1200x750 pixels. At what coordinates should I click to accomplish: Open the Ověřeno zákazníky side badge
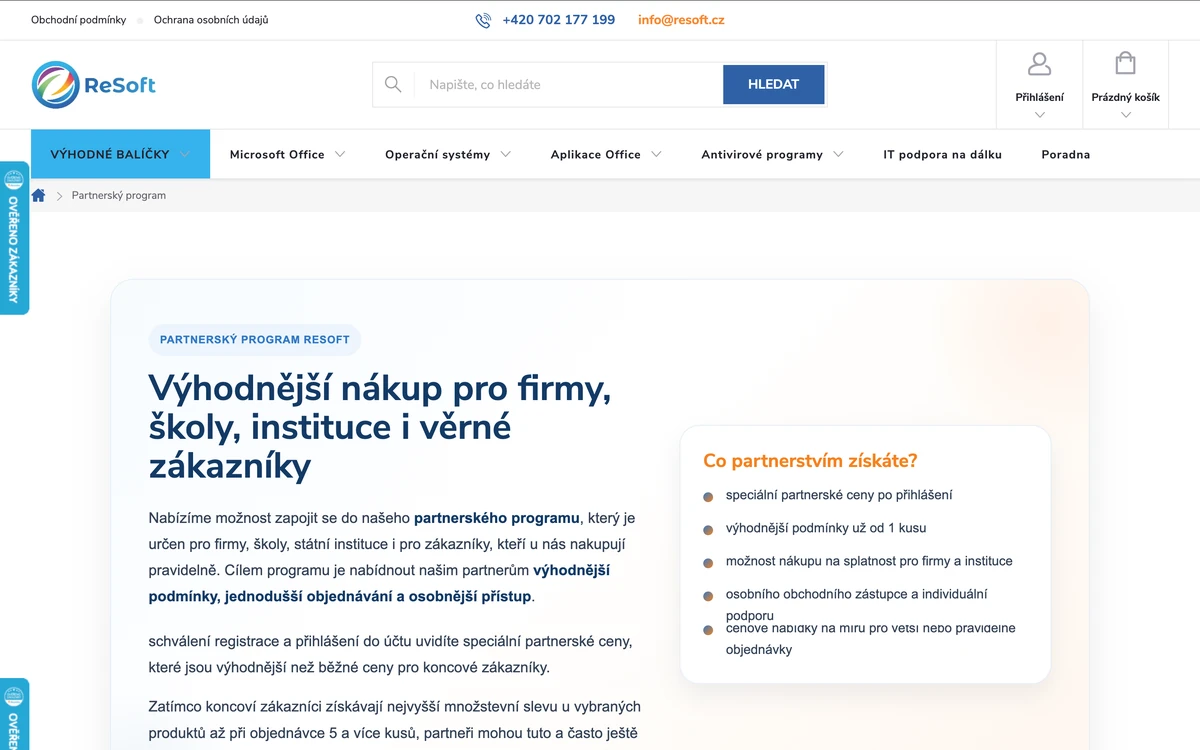pyautogui.click(x=14, y=238)
